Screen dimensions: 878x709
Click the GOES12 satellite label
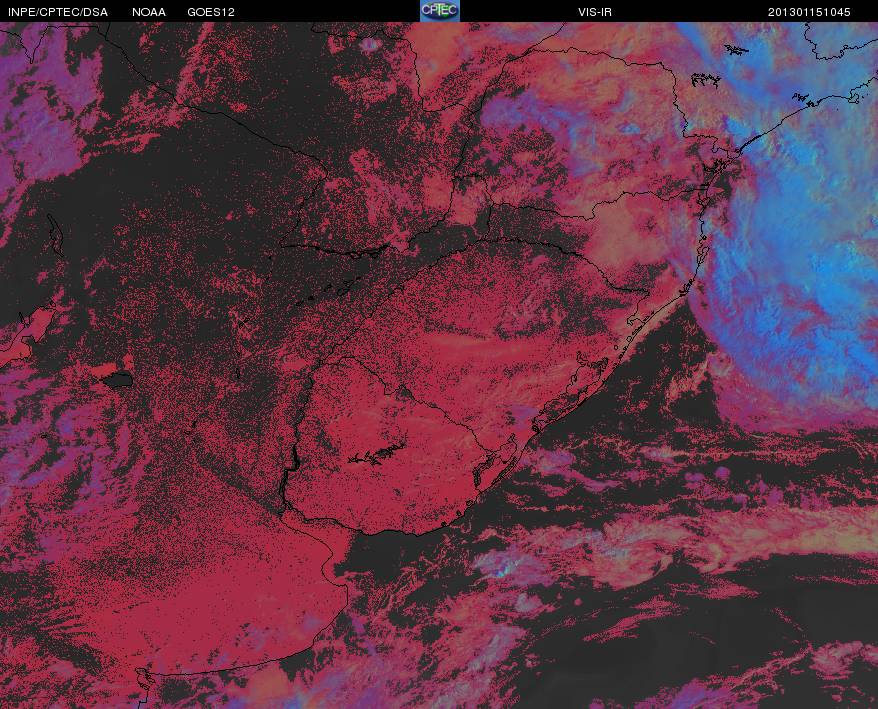point(211,12)
